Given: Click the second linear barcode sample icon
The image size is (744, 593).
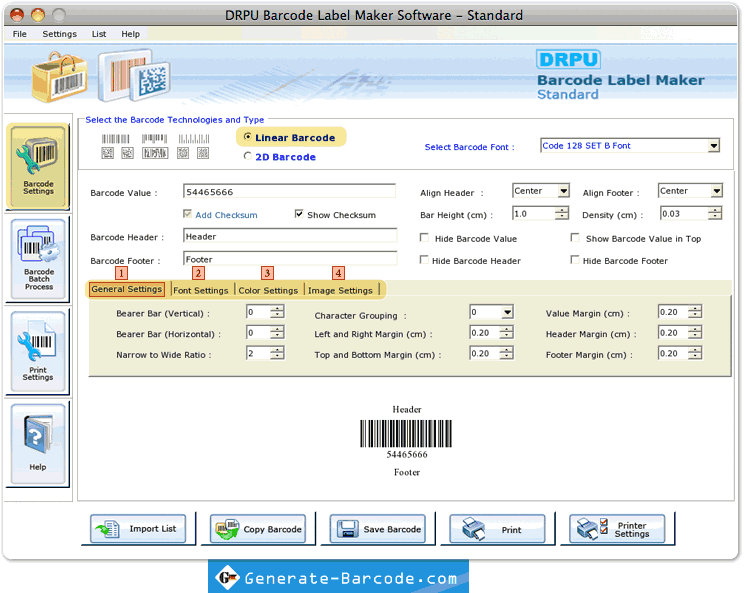Looking at the screenshot, I should [154, 139].
